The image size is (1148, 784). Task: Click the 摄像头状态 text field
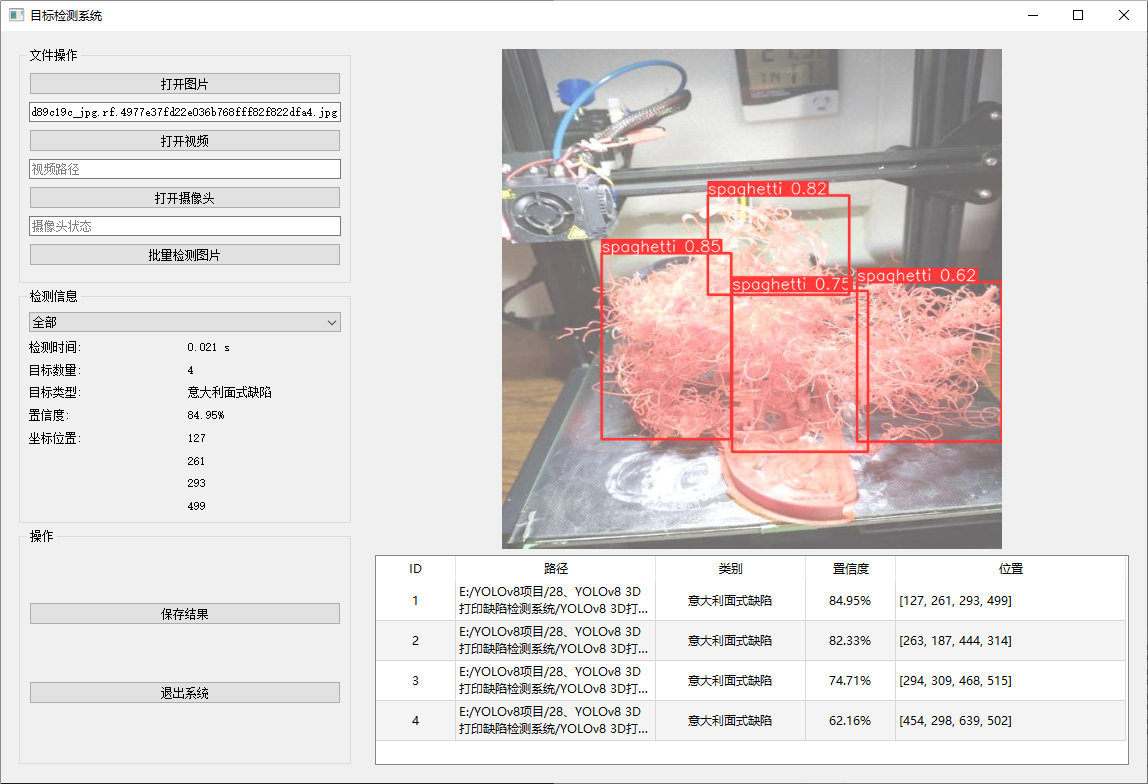(184, 226)
